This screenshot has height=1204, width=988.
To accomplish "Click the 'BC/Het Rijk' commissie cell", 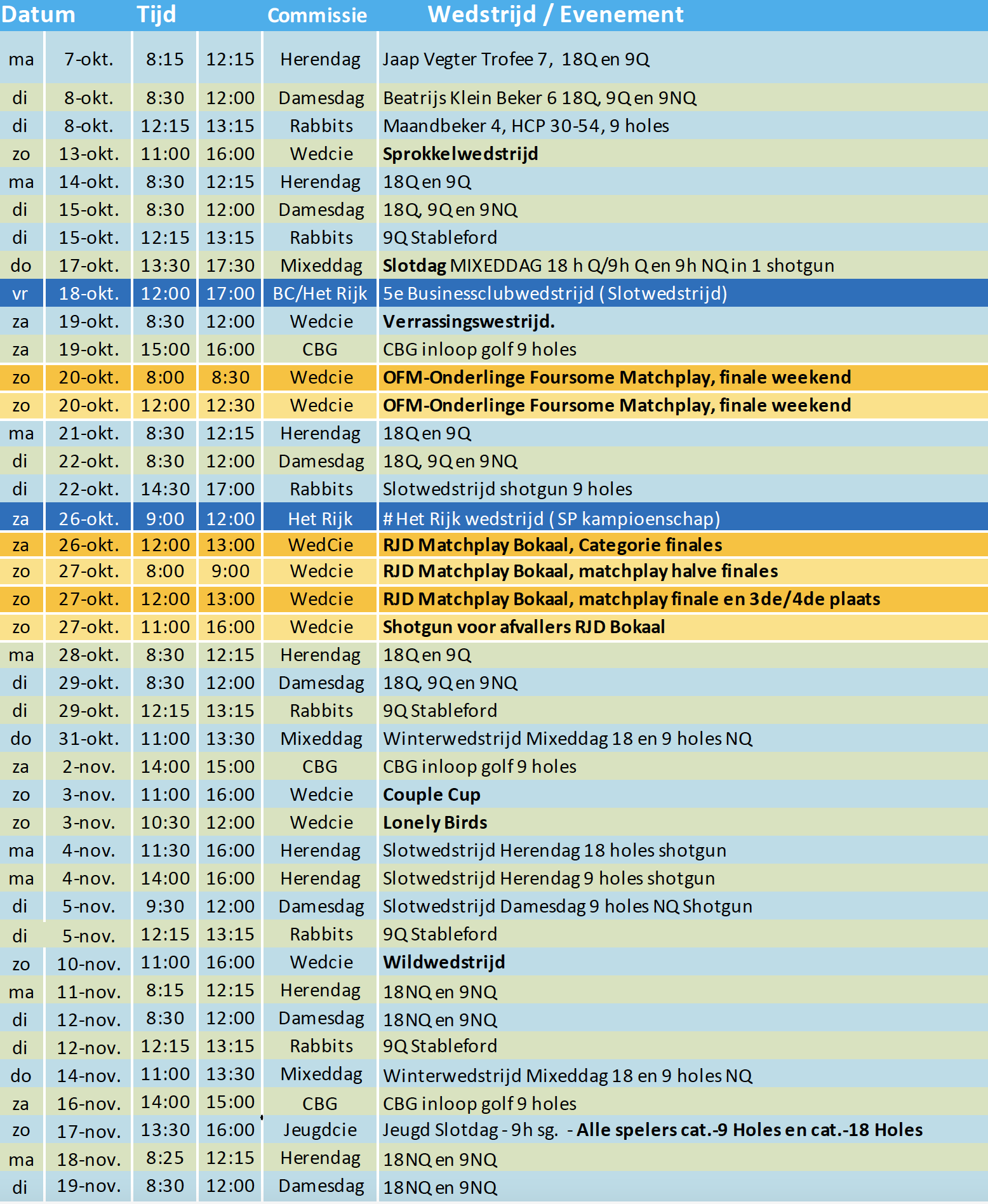I will (x=320, y=293).
